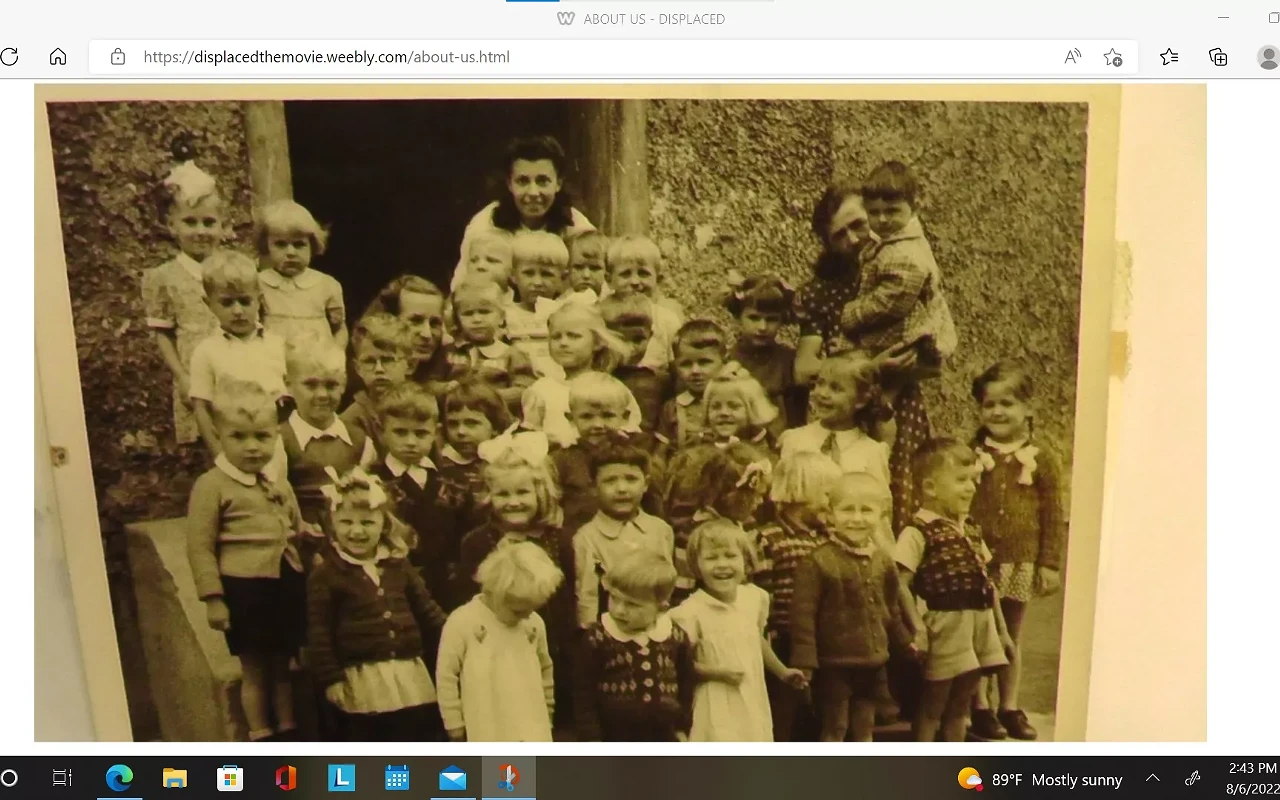Open Microsoft Store from the taskbar
This screenshot has height=800, width=1280.
click(230, 778)
